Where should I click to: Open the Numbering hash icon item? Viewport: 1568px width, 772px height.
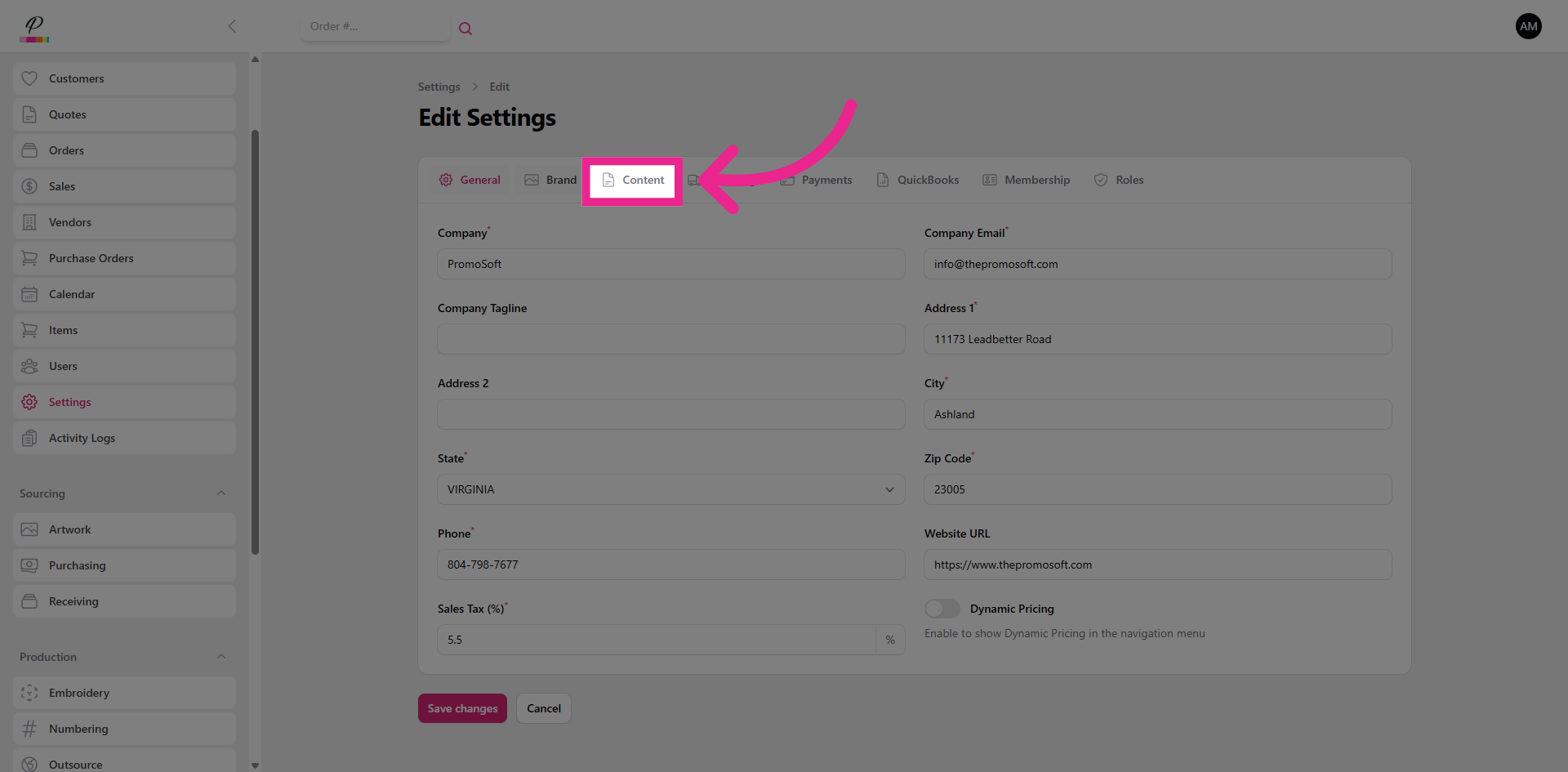pos(29,729)
